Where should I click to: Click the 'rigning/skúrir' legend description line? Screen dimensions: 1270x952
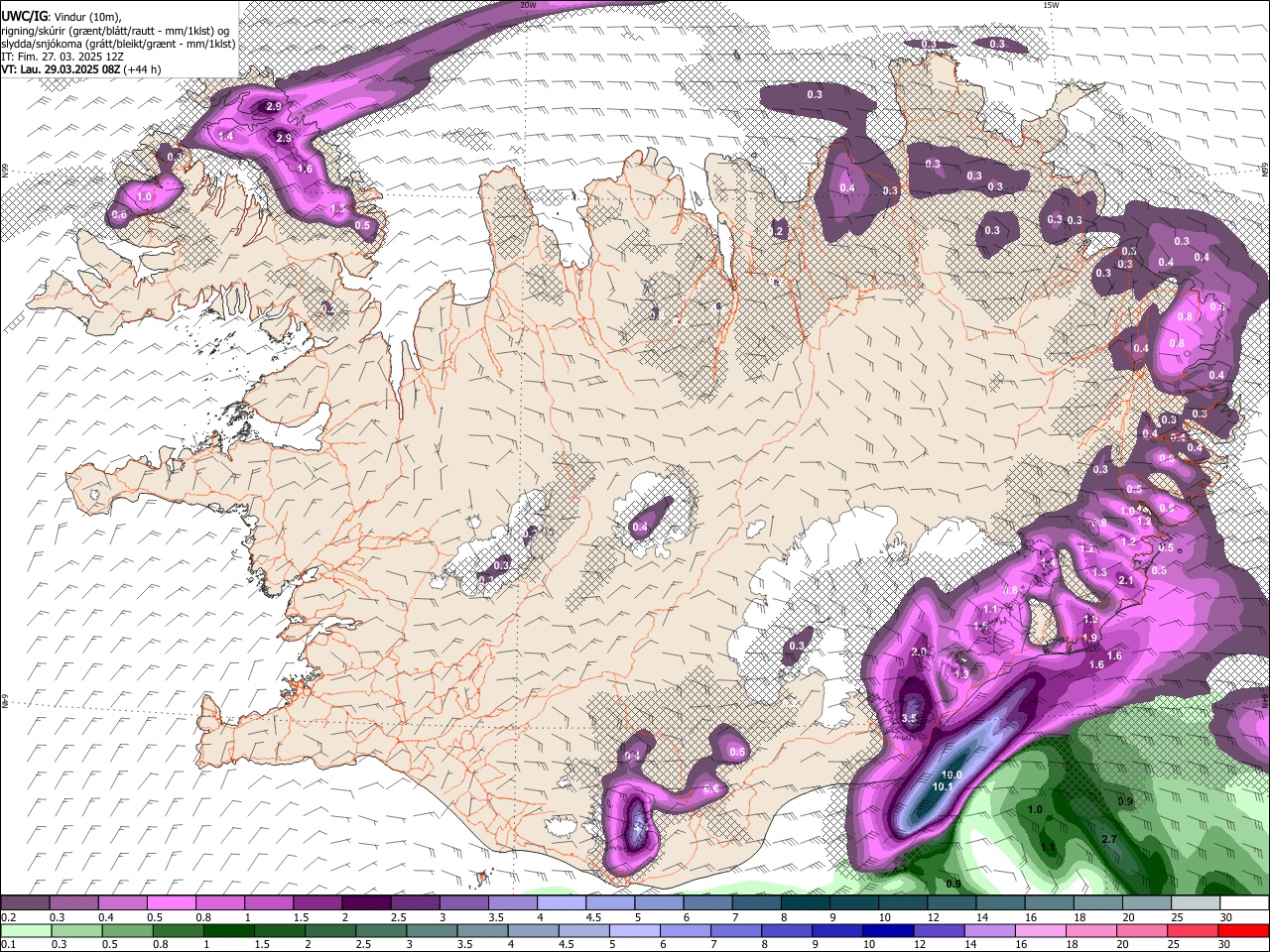(115, 31)
